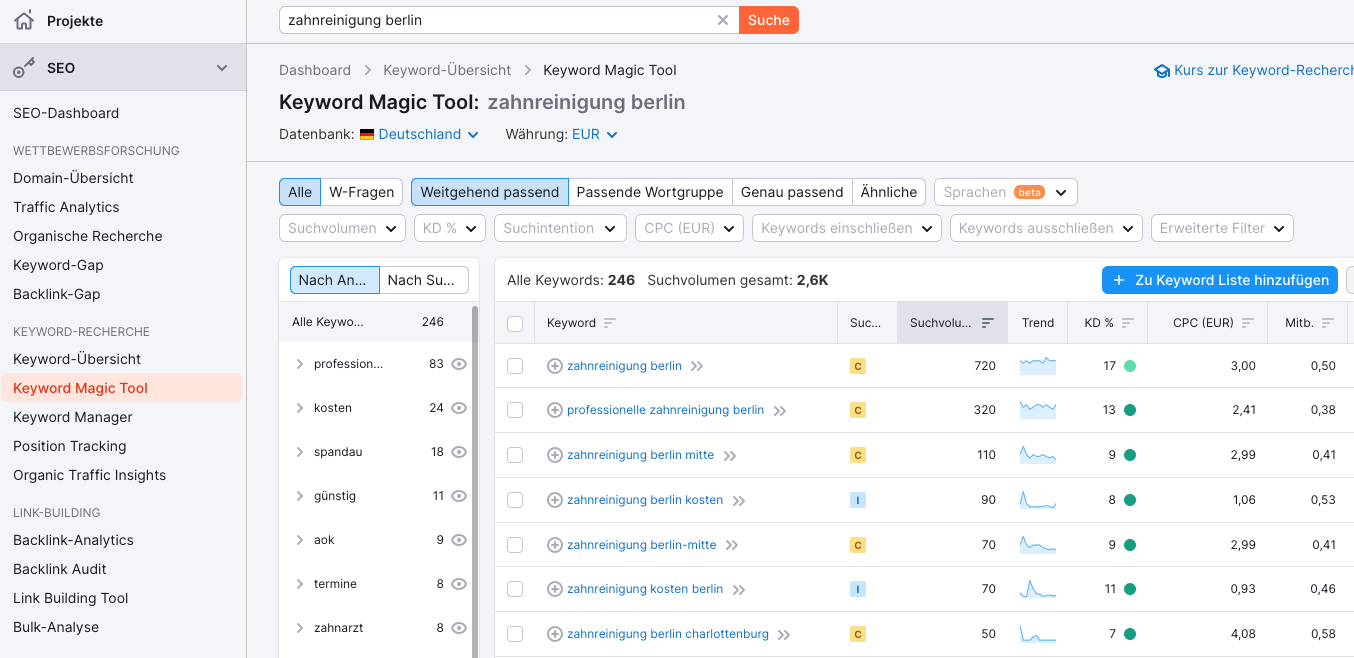Click Zu Keyword Liste hinzufügen button
Screen dimensions: 1354x658
coord(1220,280)
